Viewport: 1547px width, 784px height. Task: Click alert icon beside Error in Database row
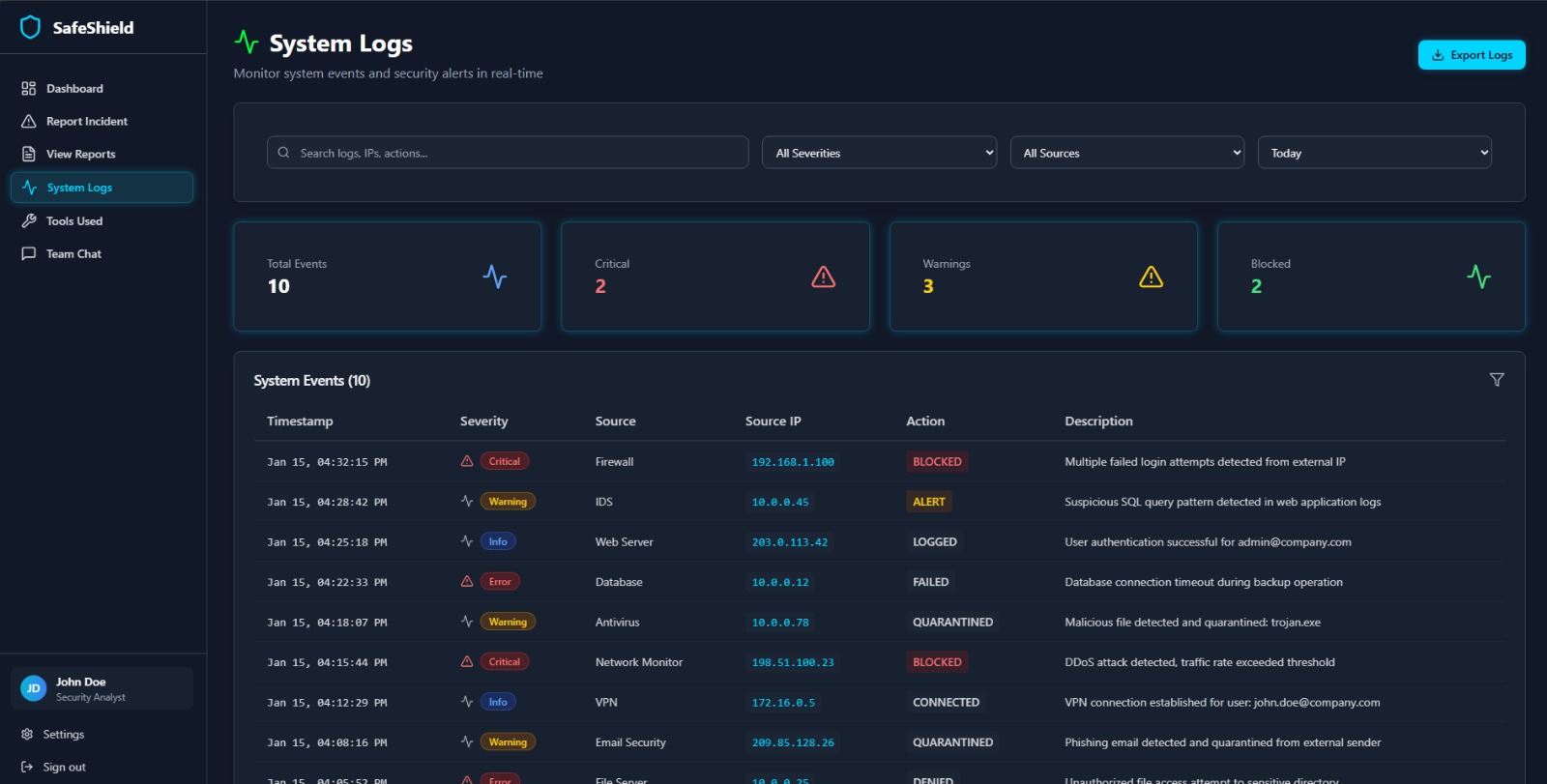click(467, 581)
